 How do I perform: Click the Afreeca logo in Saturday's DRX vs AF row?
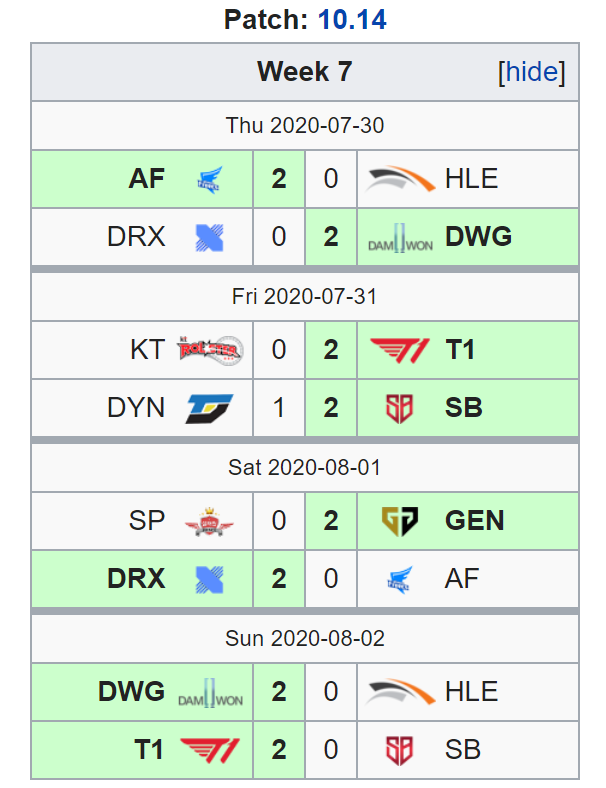pos(400,579)
